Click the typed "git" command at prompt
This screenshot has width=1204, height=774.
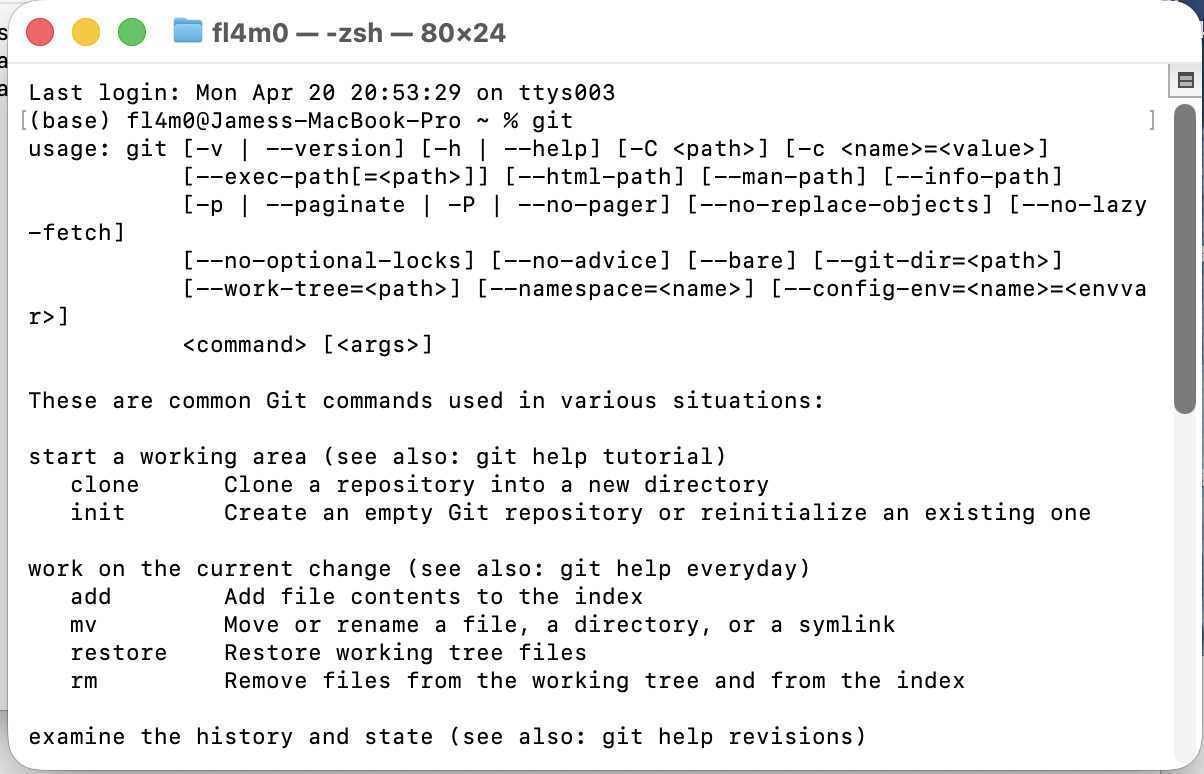[552, 121]
